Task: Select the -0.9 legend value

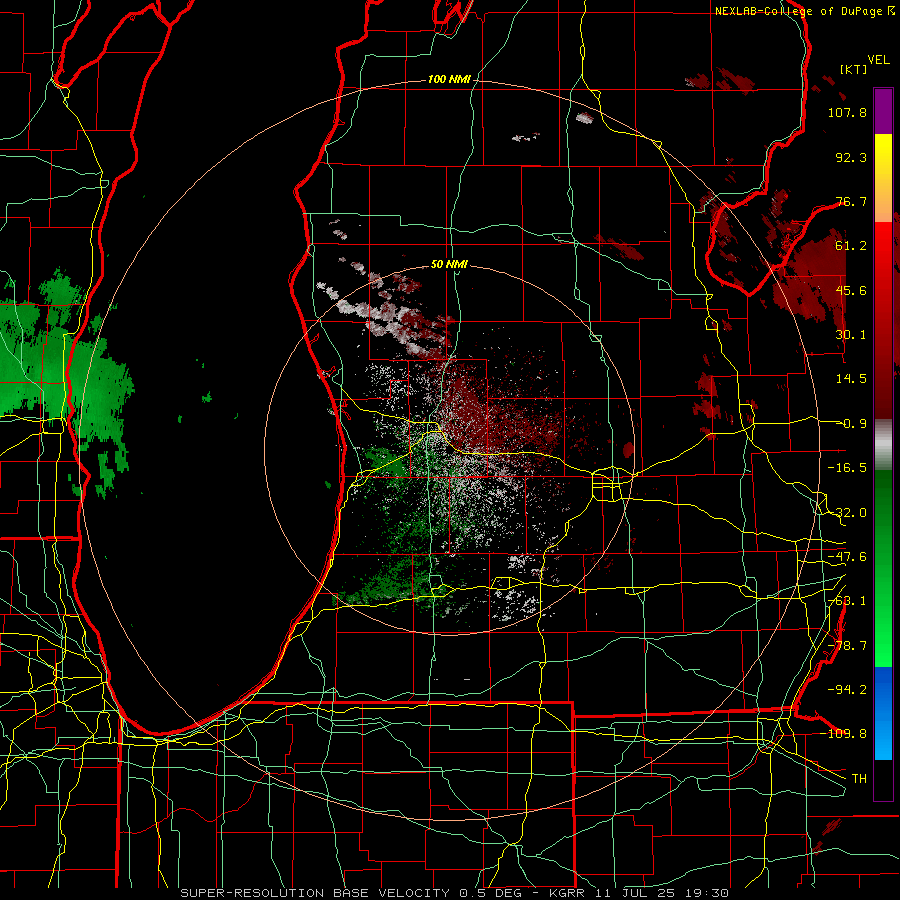Action: coord(851,424)
